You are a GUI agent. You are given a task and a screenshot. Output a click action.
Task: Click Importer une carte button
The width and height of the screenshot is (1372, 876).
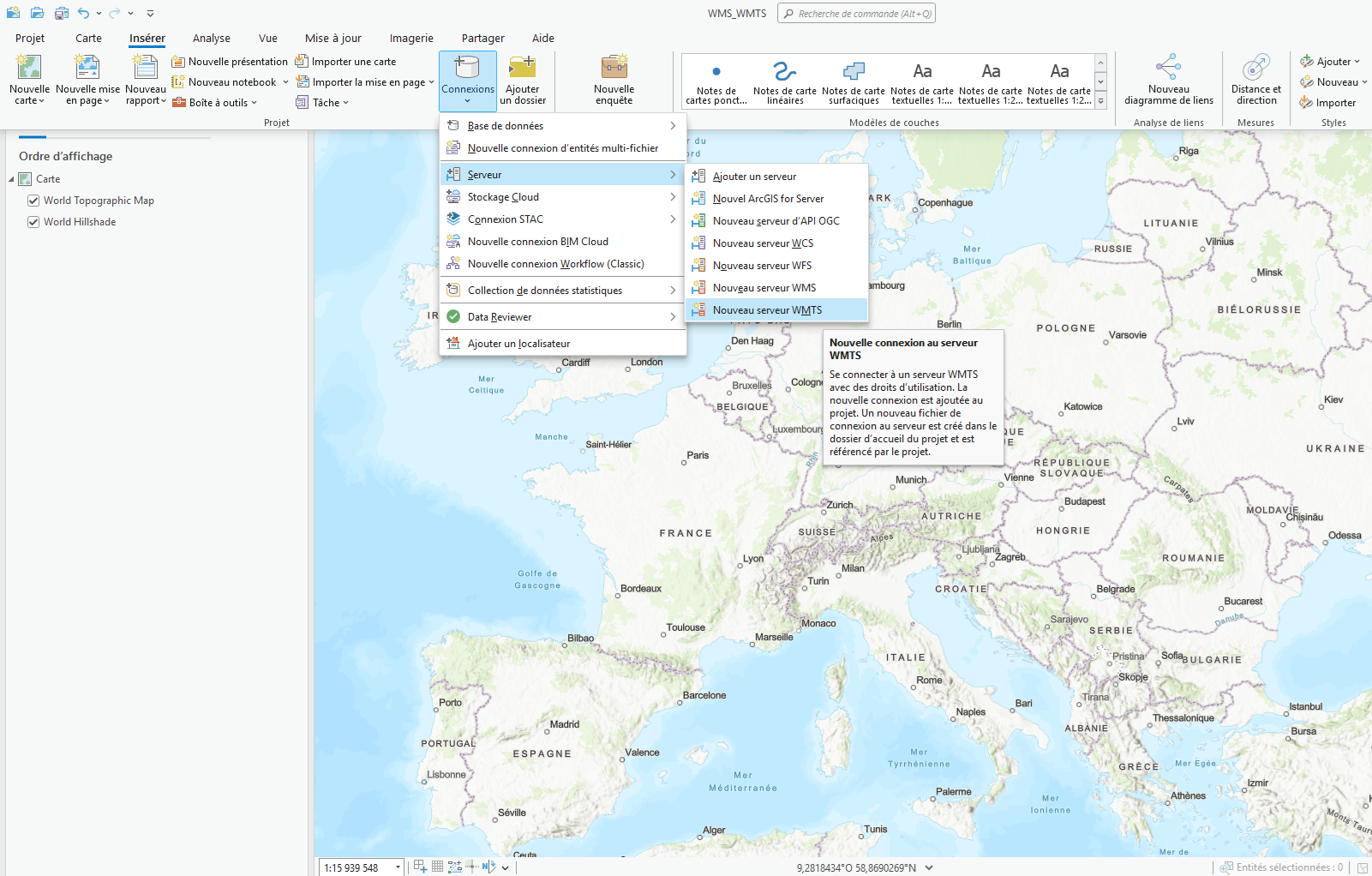346,62
